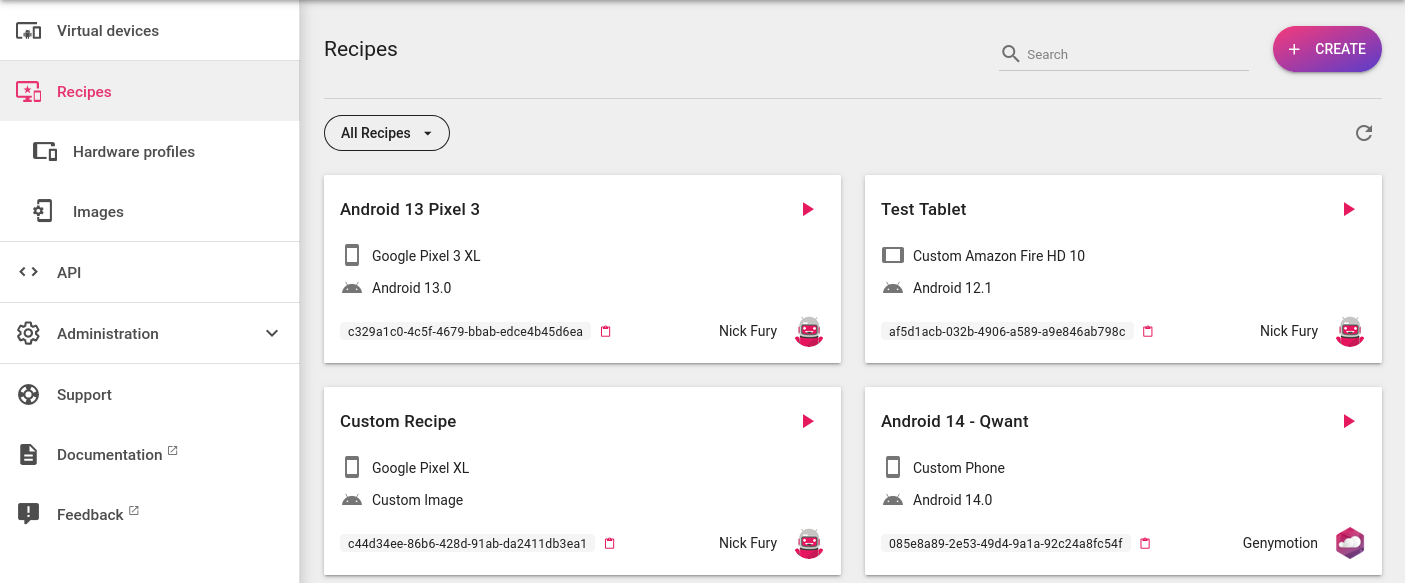Viewport: 1405px width, 583px height.
Task: Select the Hardware profiles icon
Action: [x=45, y=151]
